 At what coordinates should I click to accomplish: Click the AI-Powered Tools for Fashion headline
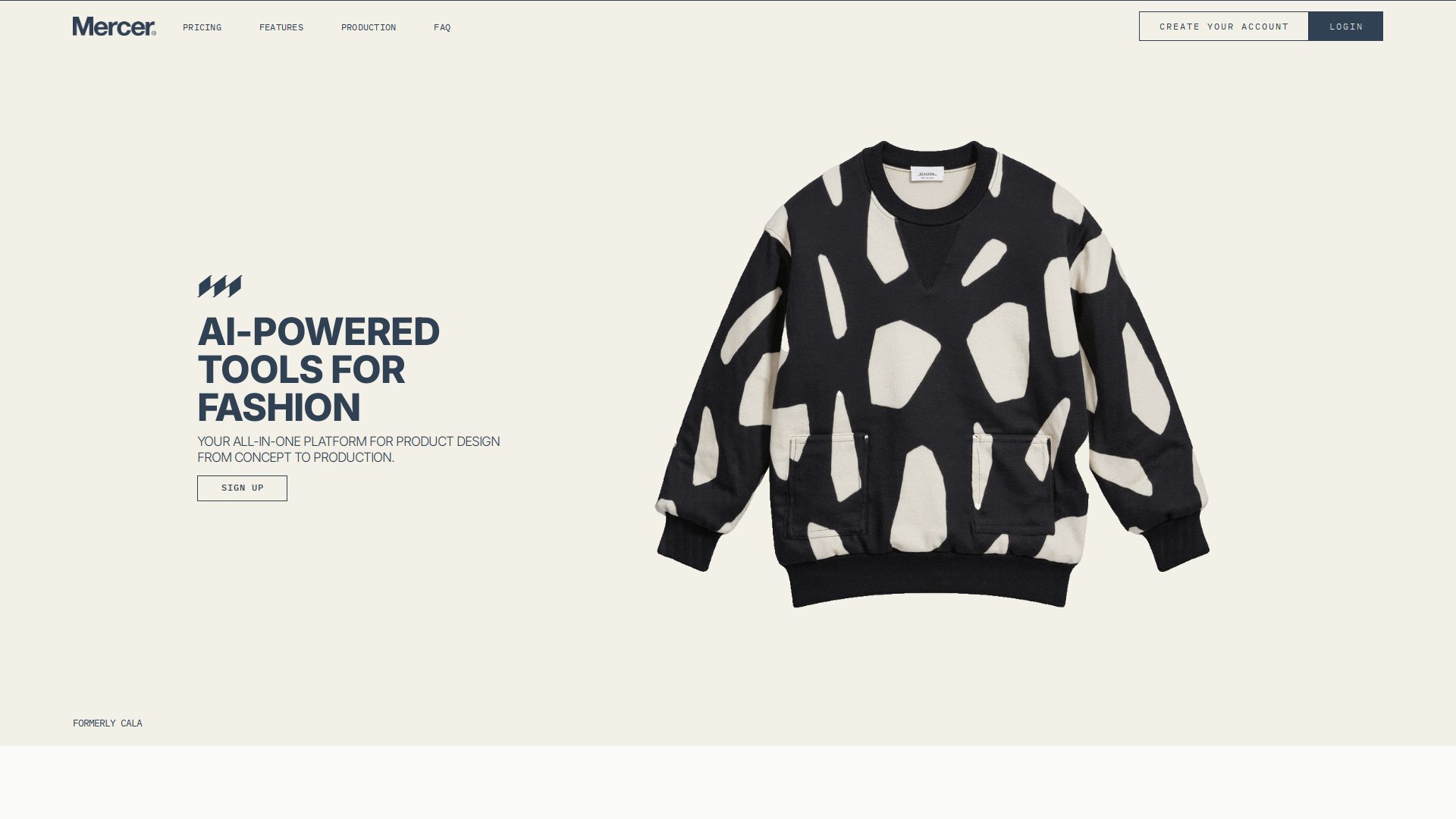[318, 369]
